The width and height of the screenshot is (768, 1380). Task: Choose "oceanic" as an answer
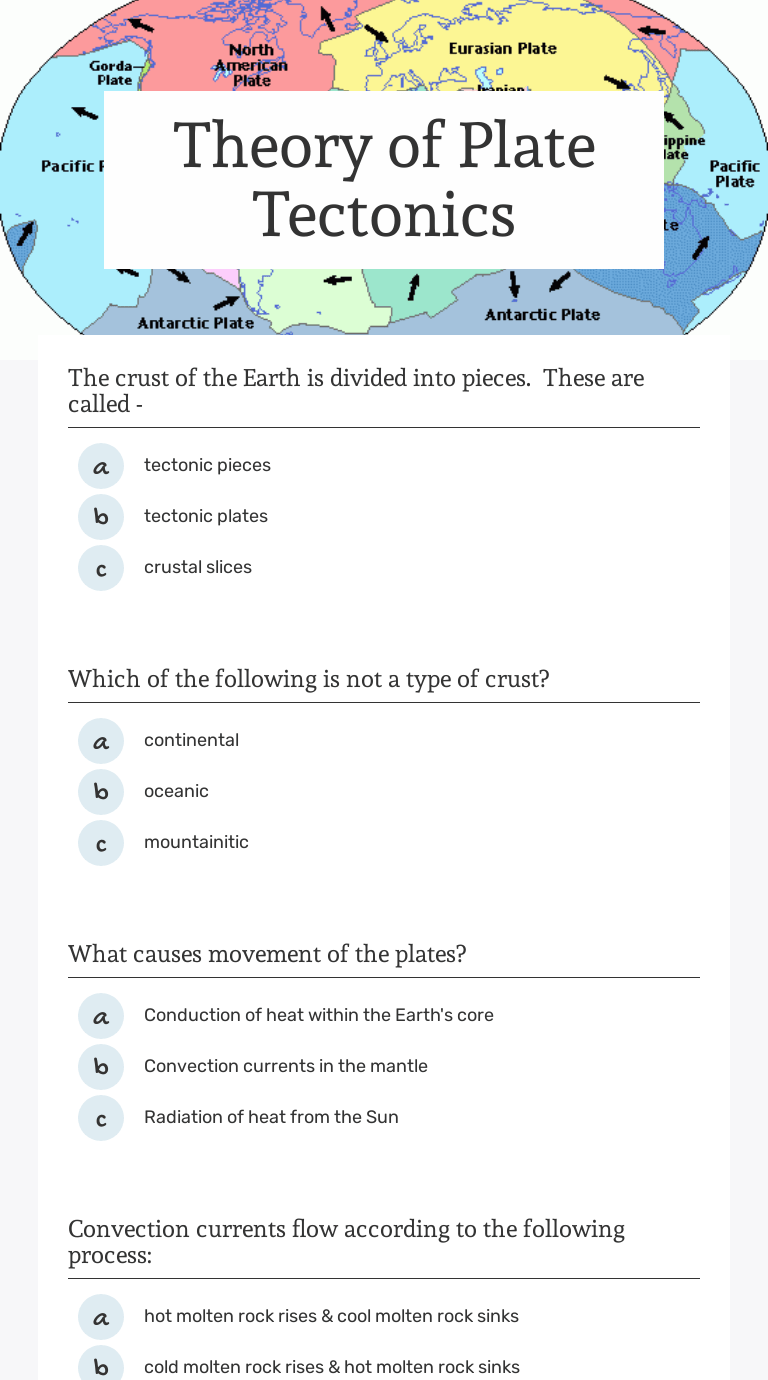176,791
